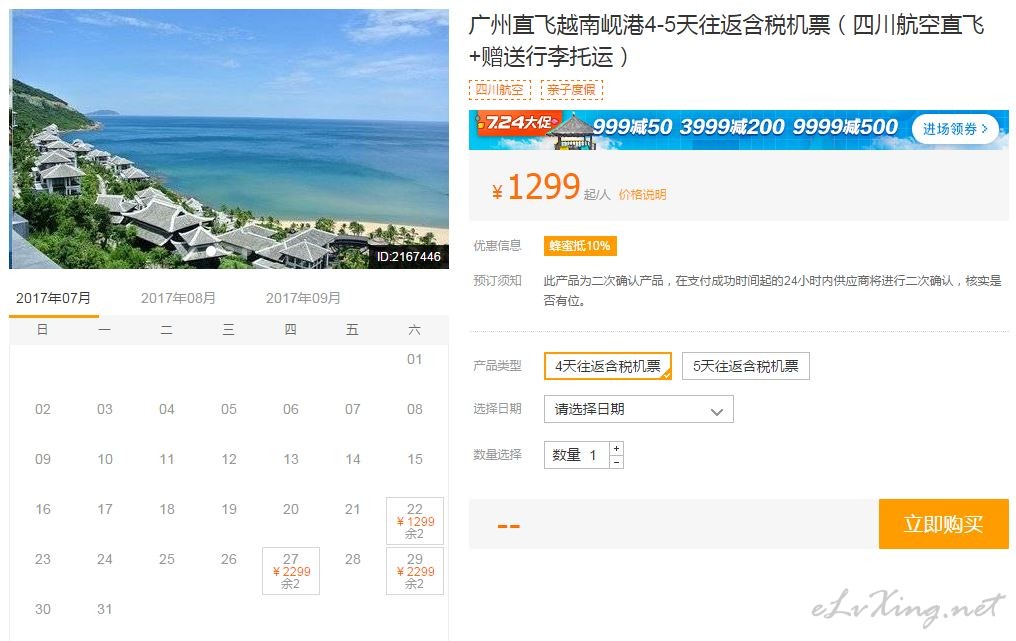Switch to the 2017年08月 calendar tab

point(178,298)
